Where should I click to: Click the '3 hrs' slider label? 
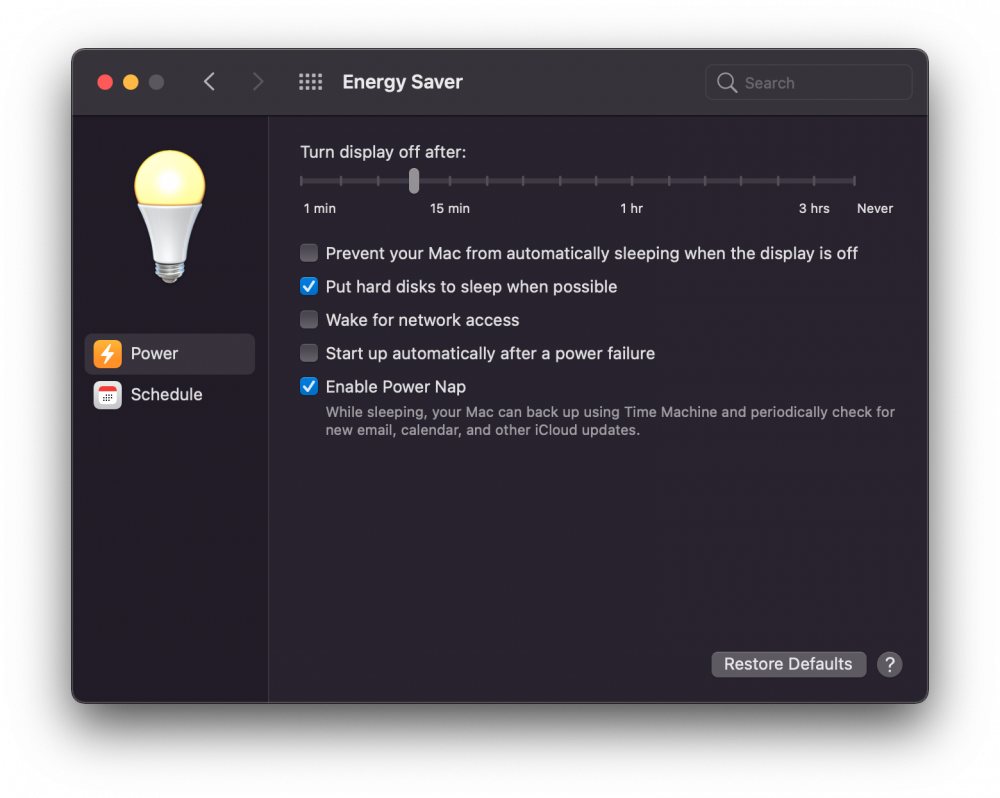pos(814,209)
